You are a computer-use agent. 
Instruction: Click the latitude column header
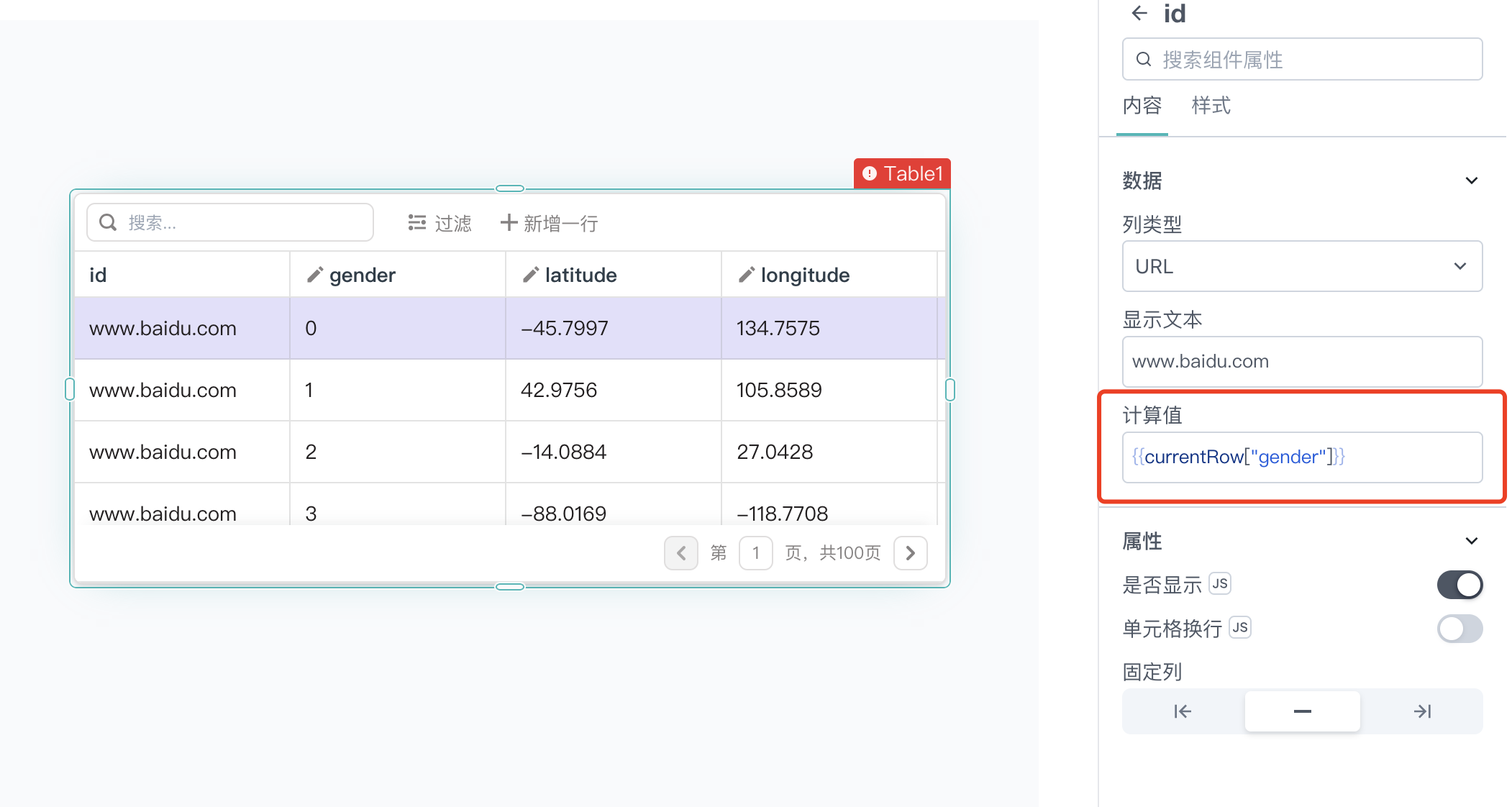(614, 275)
